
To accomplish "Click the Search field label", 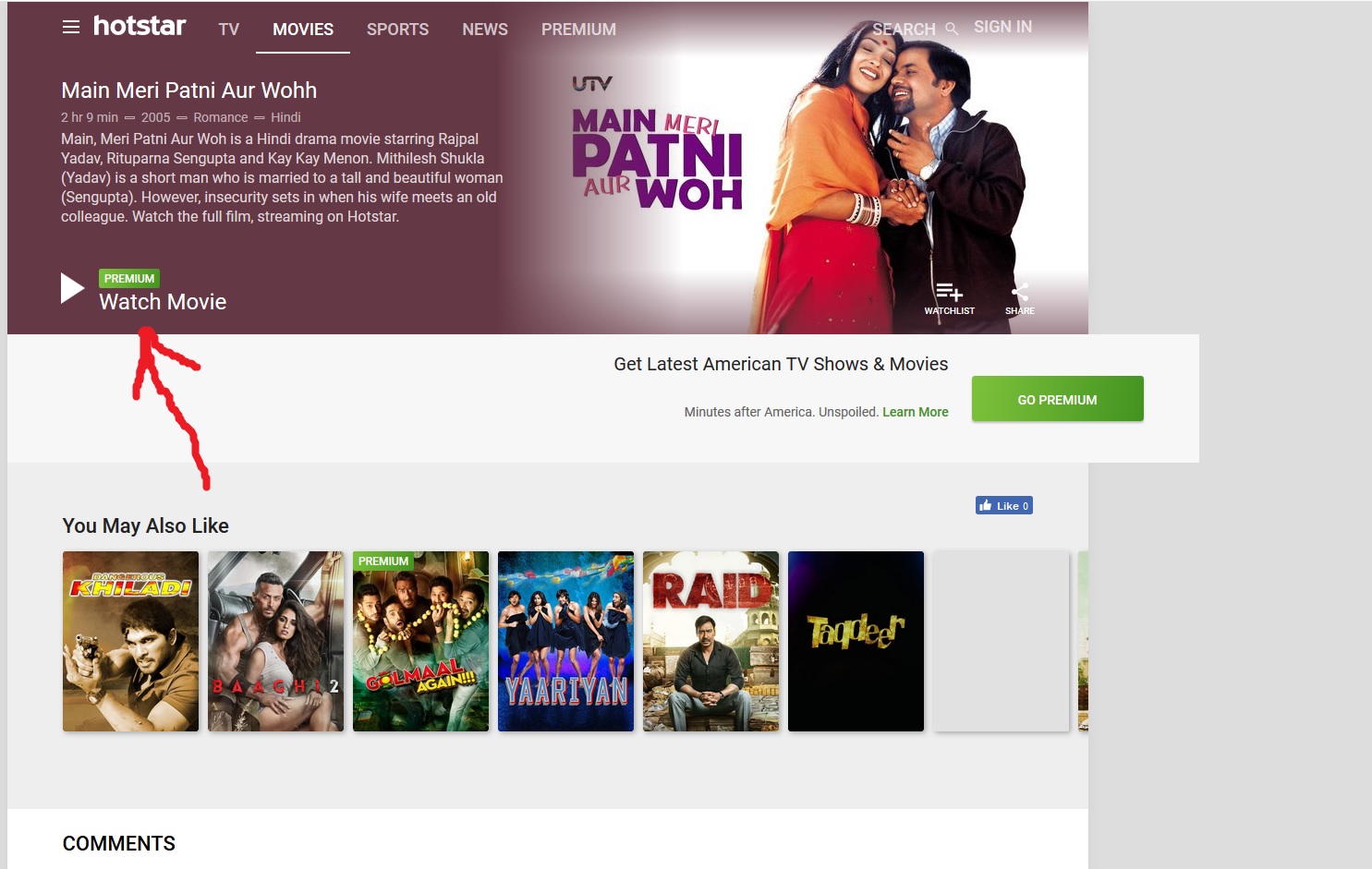I will click(x=904, y=30).
